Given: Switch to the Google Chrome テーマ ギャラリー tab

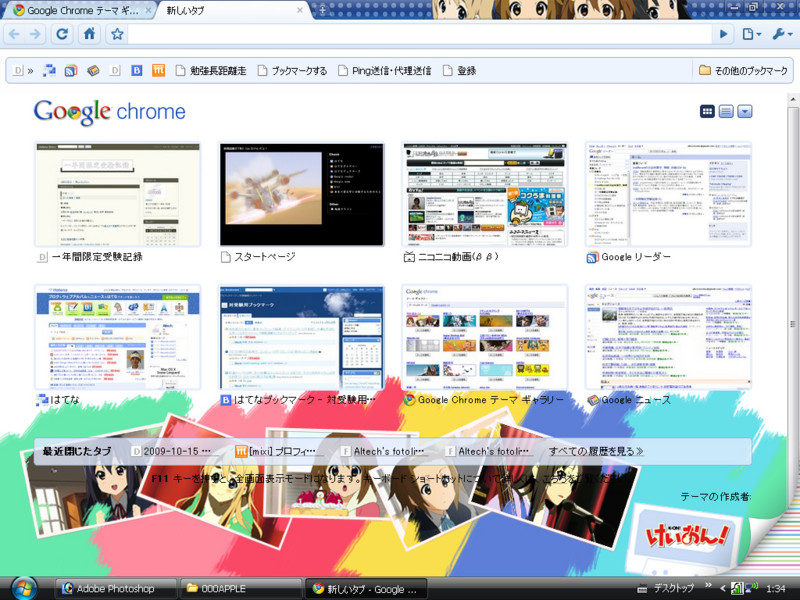Looking at the screenshot, I should click(x=78, y=10).
